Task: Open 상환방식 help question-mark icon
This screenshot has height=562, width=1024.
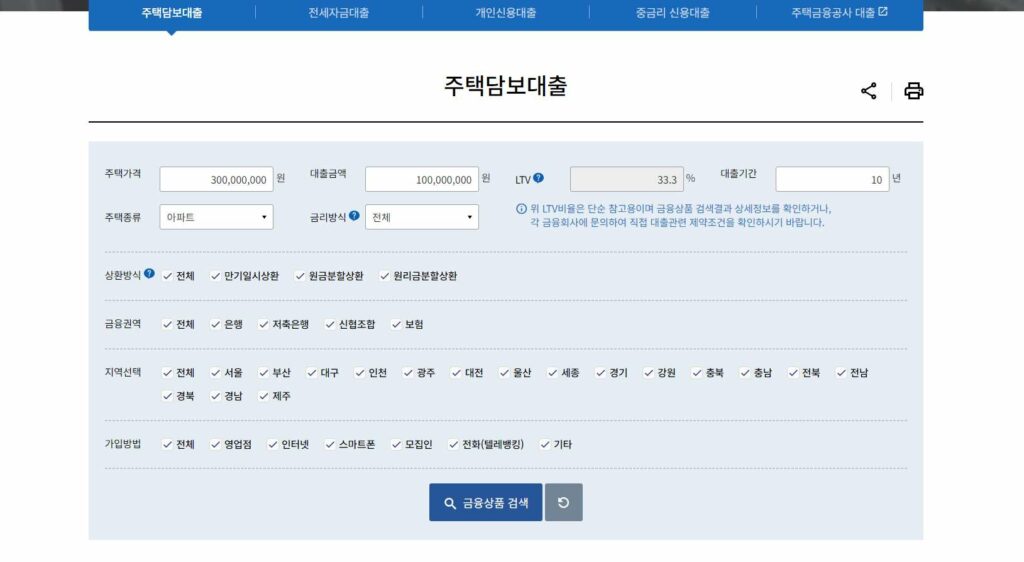Action: click(x=150, y=273)
